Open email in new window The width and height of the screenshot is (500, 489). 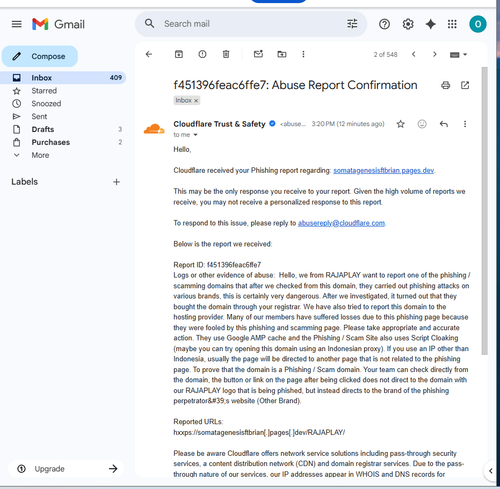(465, 85)
